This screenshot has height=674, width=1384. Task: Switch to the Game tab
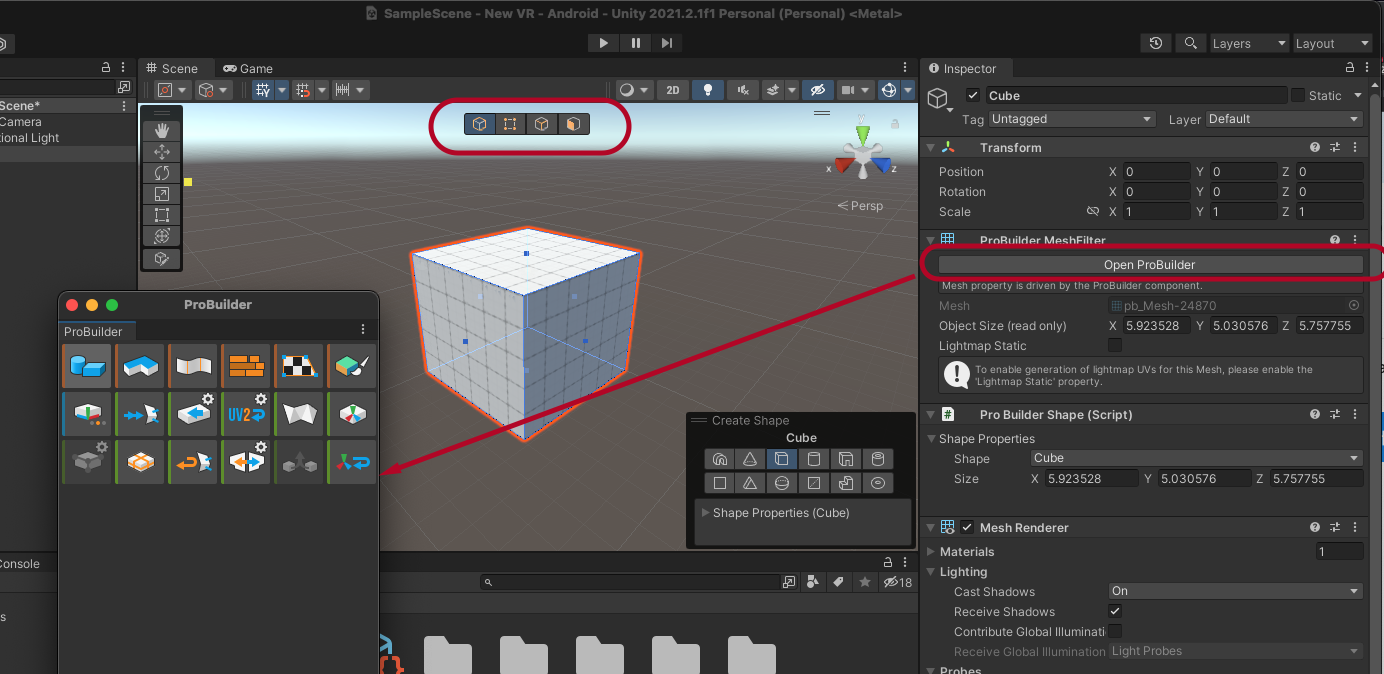247,68
